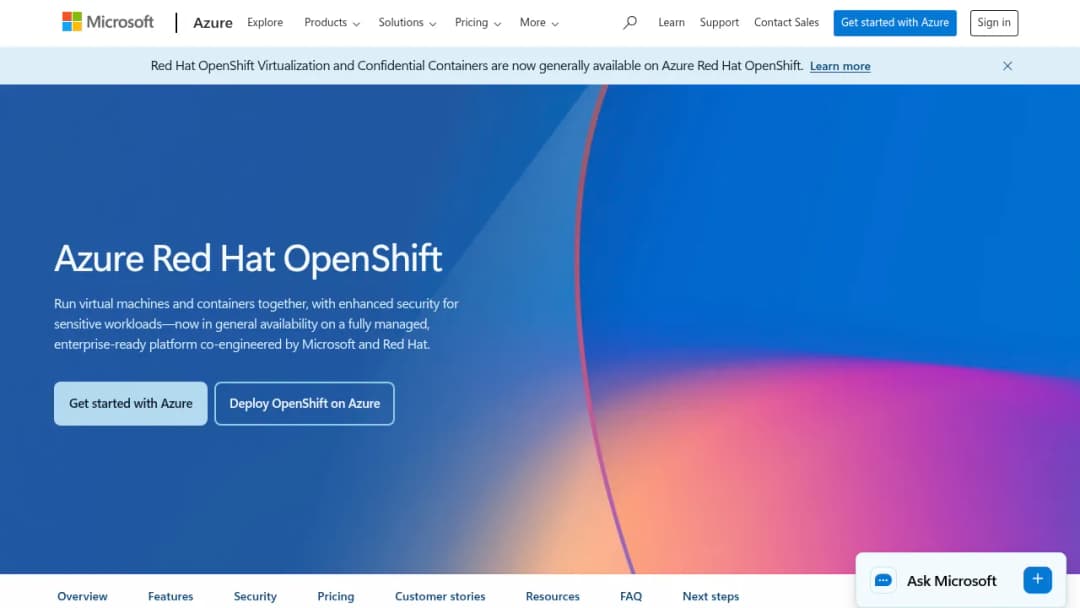Viewport: 1080px width, 608px height.
Task: Click header Get started with Azure button
Action: [895, 23]
